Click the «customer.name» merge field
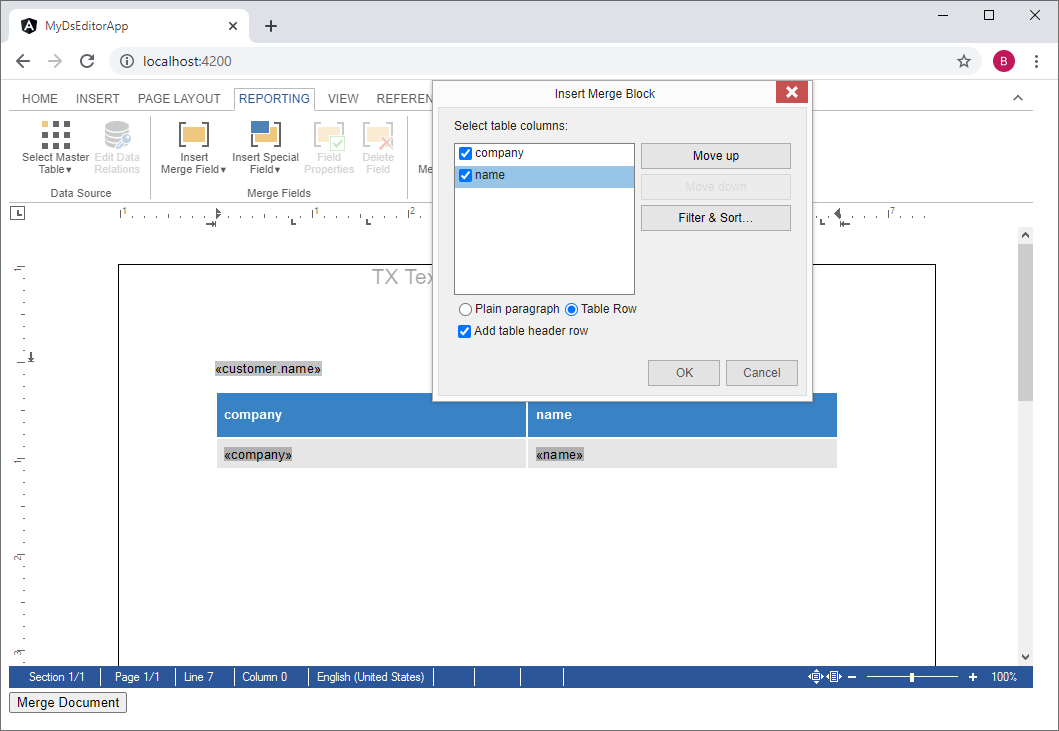Screen dimensions: 1059x731 (x=268, y=369)
